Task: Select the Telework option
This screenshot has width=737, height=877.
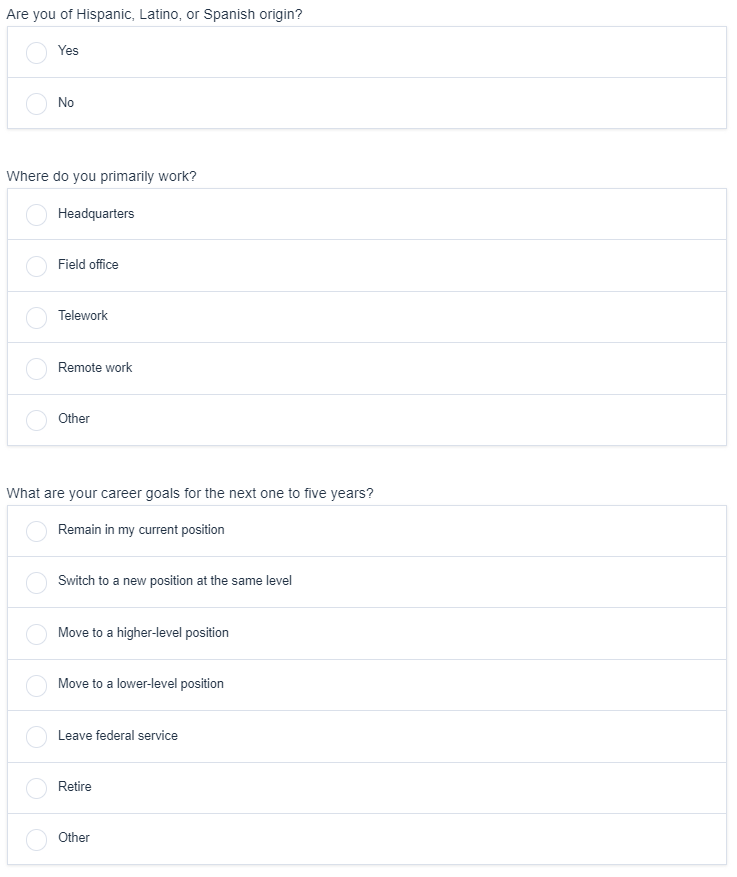Action: click(x=37, y=317)
